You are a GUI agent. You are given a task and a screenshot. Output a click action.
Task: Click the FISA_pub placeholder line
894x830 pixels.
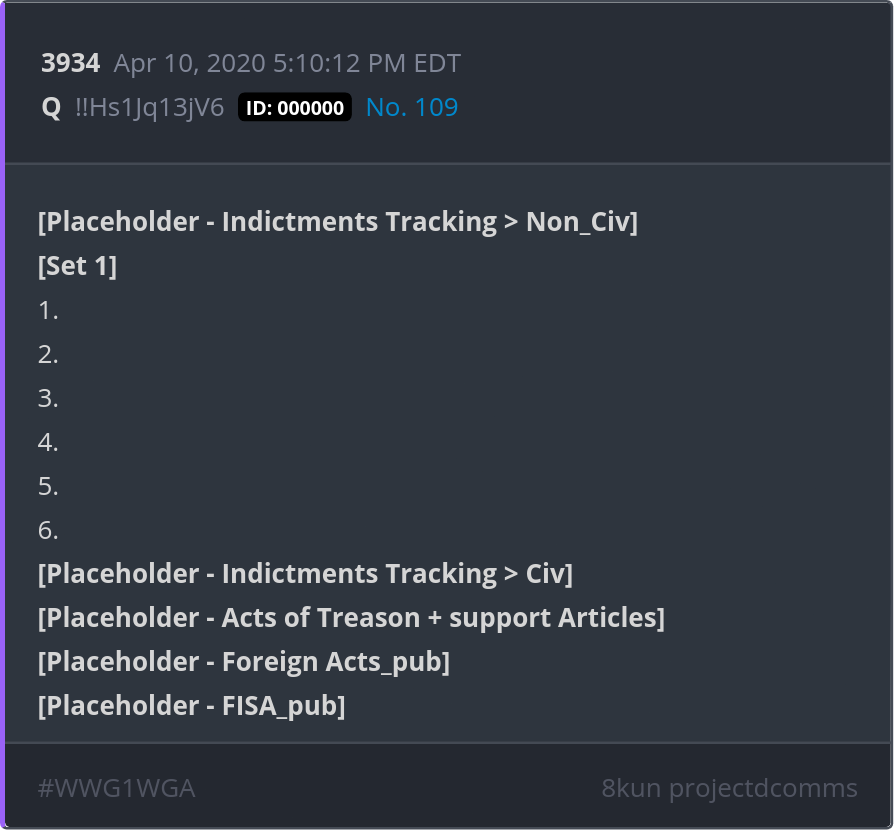192,706
